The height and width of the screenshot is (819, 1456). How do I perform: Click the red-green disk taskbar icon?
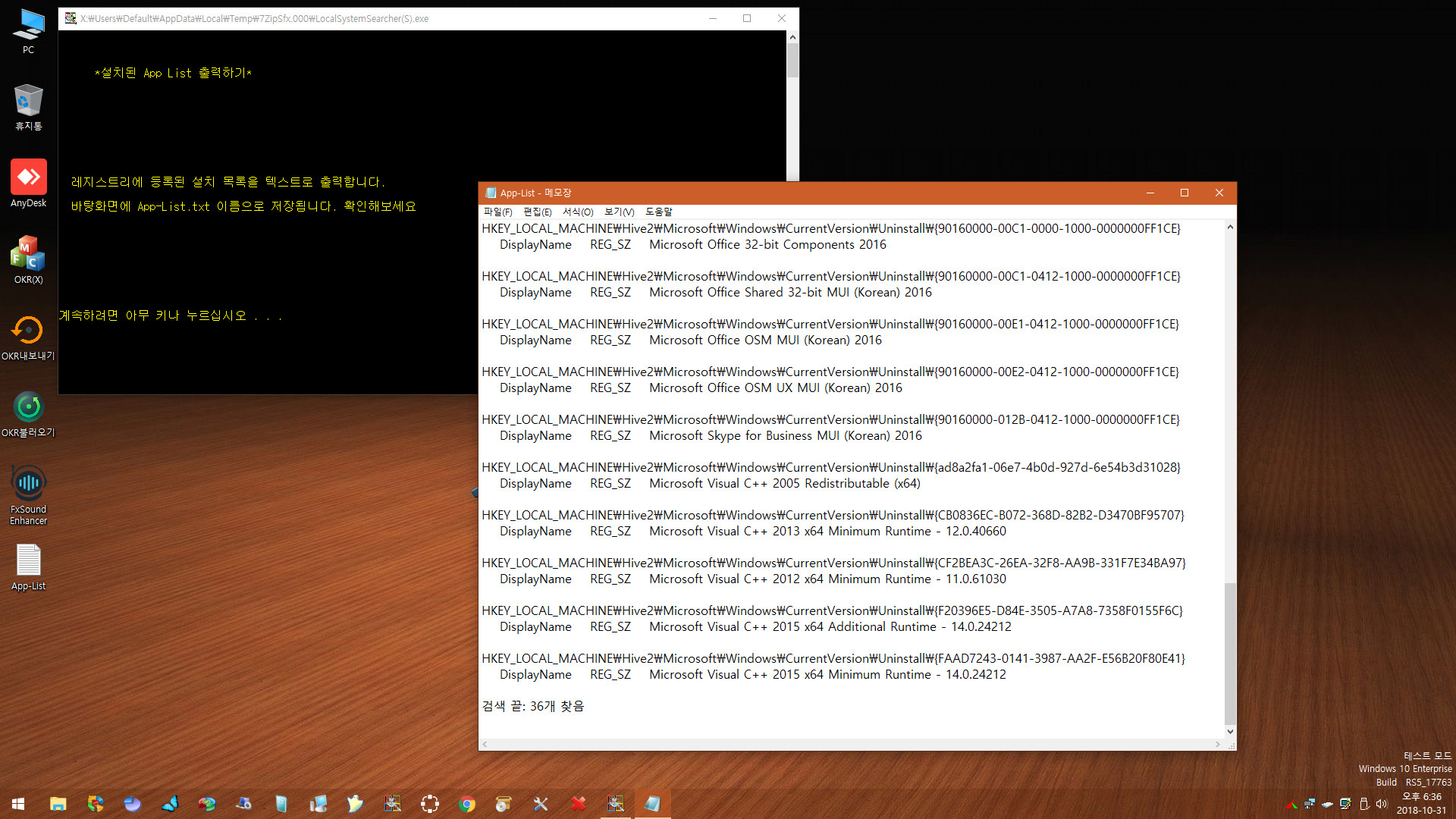coord(207,804)
